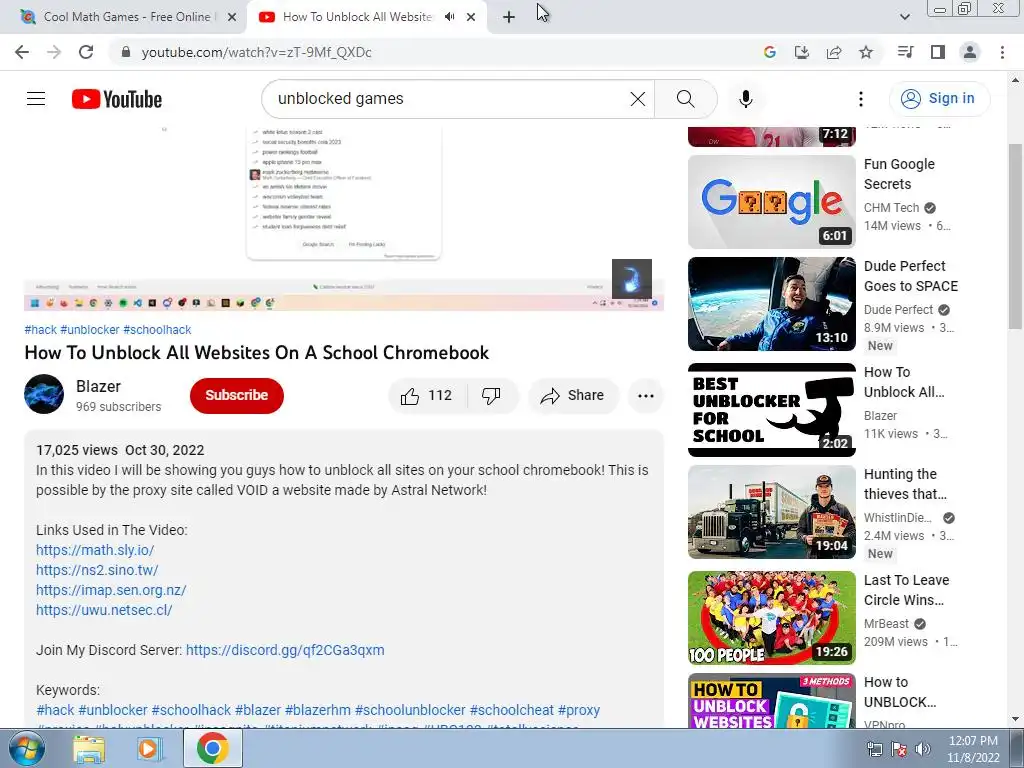The width and height of the screenshot is (1024, 768).
Task: Click the #hack hashtag above title
Action: point(40,330)
